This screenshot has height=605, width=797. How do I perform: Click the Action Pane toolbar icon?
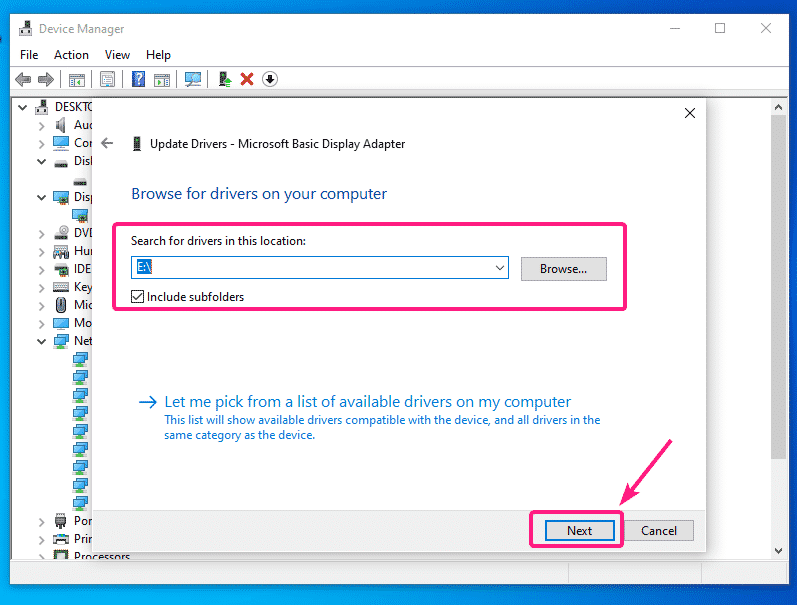[x=162, y=80]
